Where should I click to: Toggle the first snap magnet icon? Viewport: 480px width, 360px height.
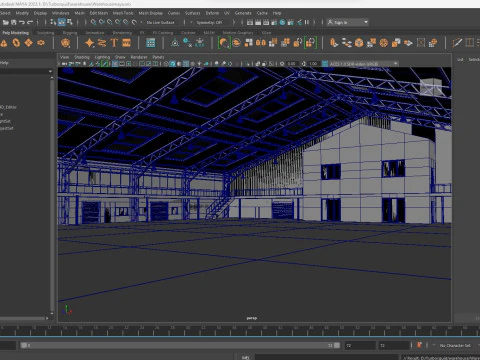pos(94,22)
